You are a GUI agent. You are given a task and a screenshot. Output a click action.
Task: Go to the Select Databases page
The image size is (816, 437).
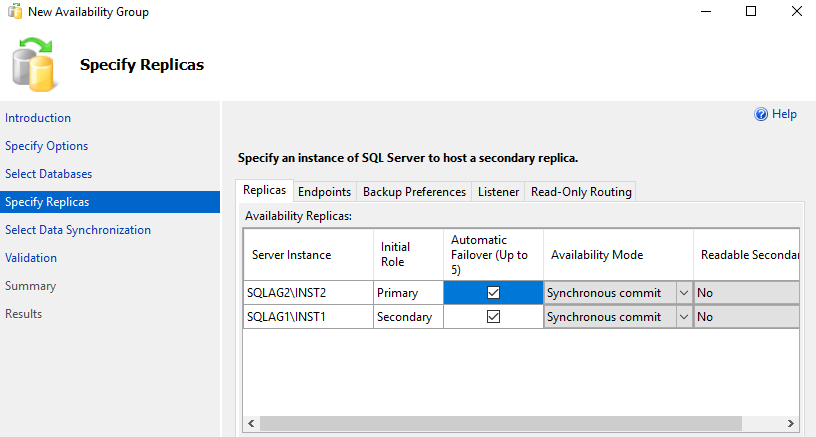click(48, 174)
